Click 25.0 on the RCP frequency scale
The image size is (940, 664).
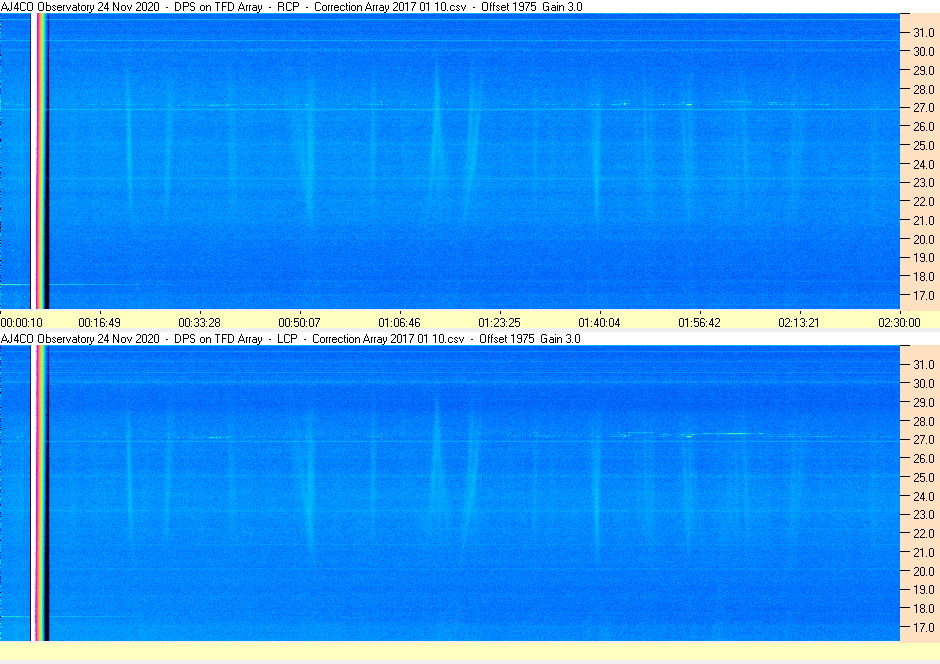tap(924, 146)
